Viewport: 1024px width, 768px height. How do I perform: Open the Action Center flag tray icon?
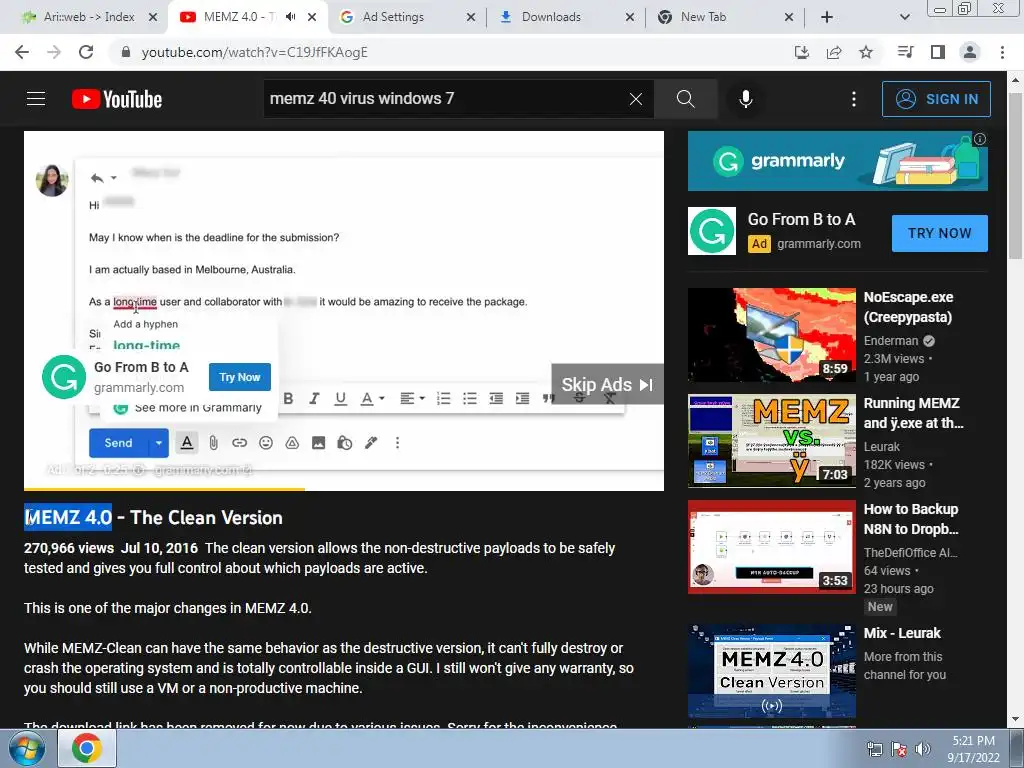tap(899, 749)
